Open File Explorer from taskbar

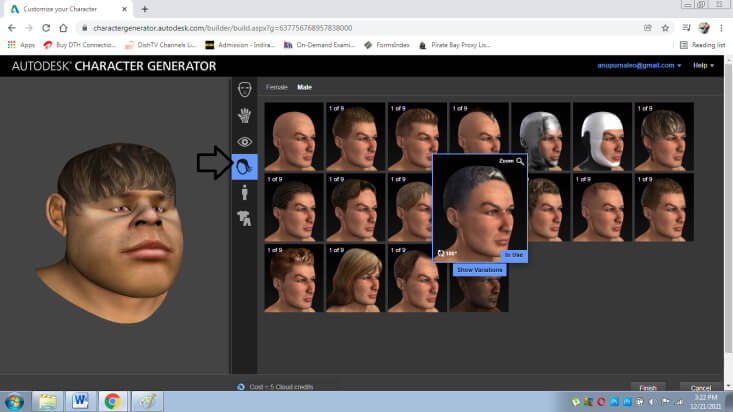48,402
